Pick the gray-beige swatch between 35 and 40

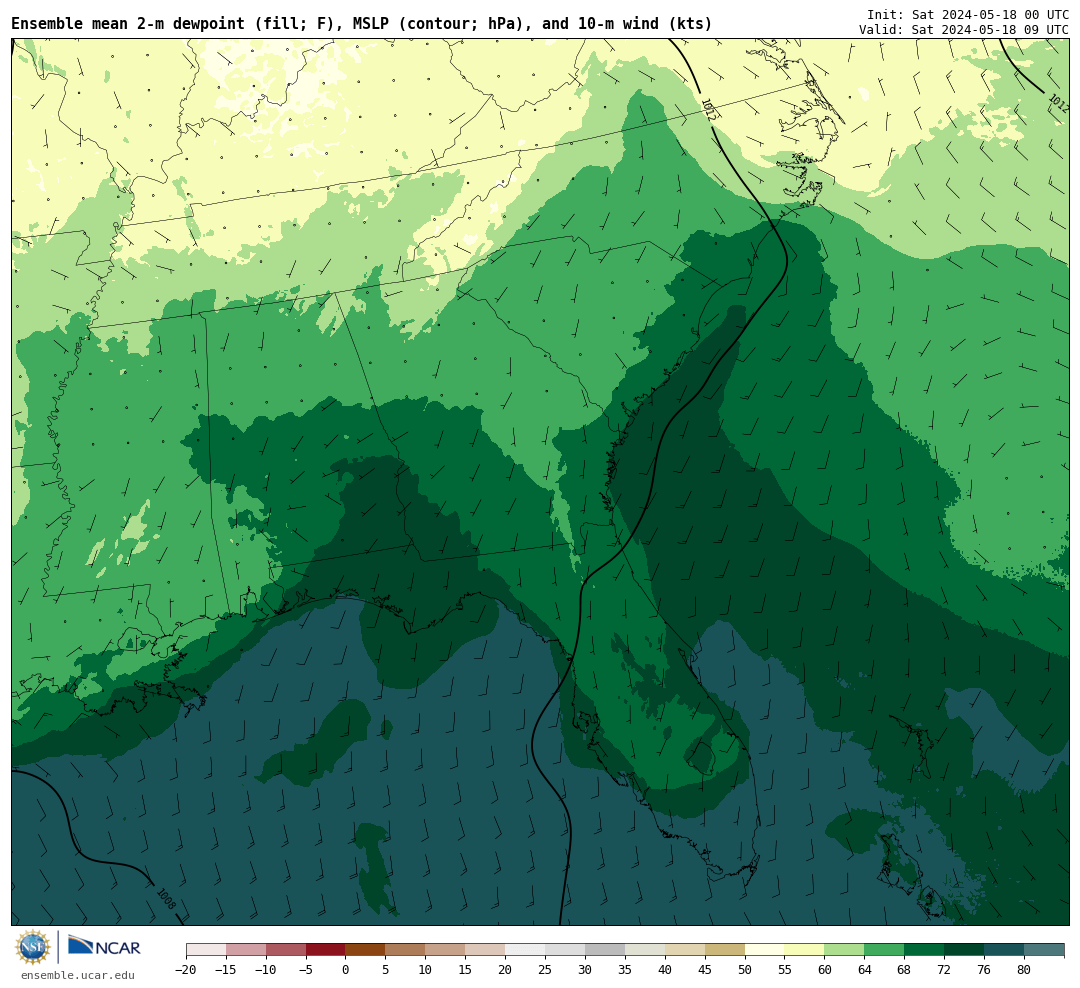coord(645,950)
